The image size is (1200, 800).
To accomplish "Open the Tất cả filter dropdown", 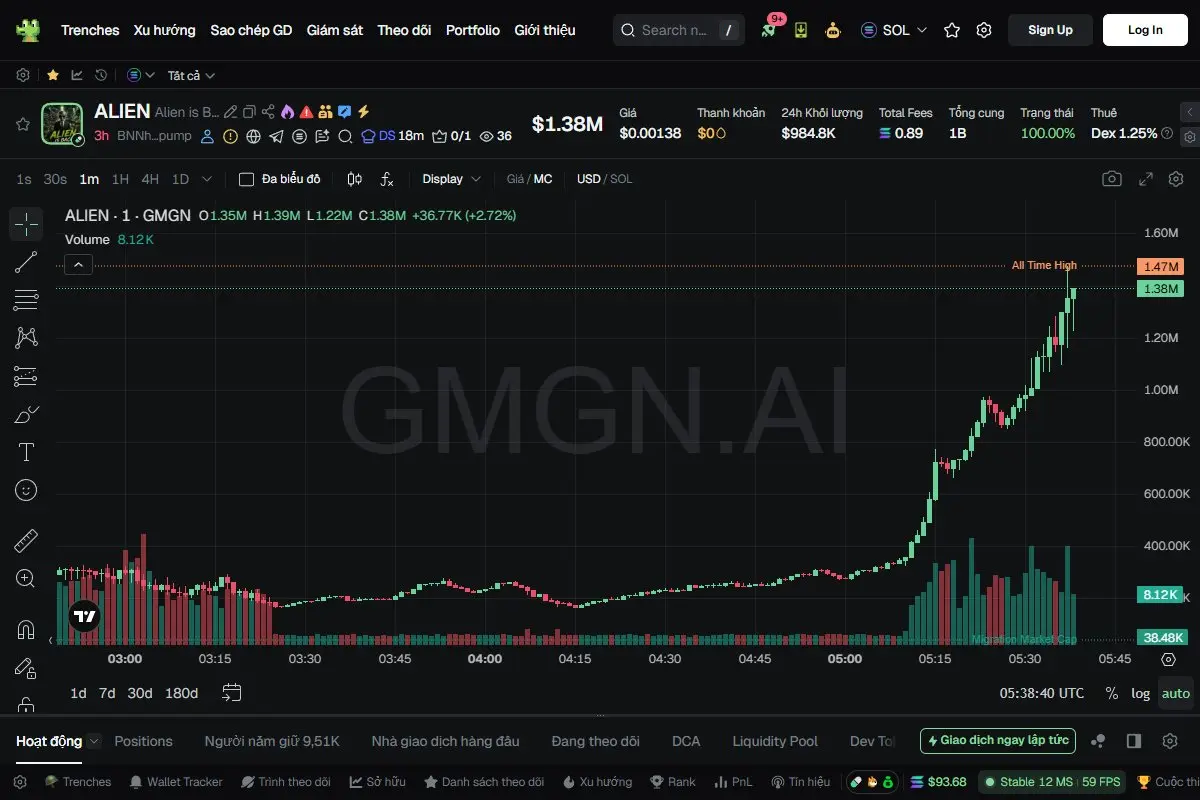I will (x=191, y=75).
